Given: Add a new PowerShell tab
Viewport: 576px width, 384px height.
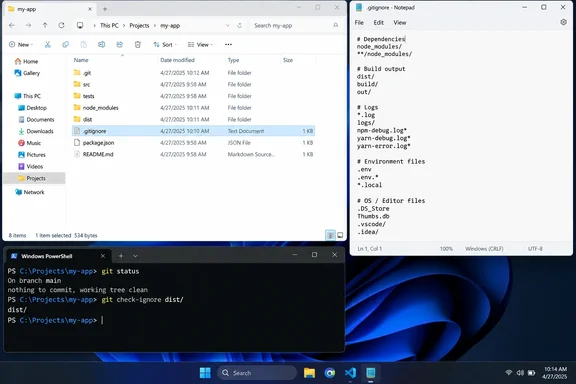Looking at the screenshot, I should point(121,256).
